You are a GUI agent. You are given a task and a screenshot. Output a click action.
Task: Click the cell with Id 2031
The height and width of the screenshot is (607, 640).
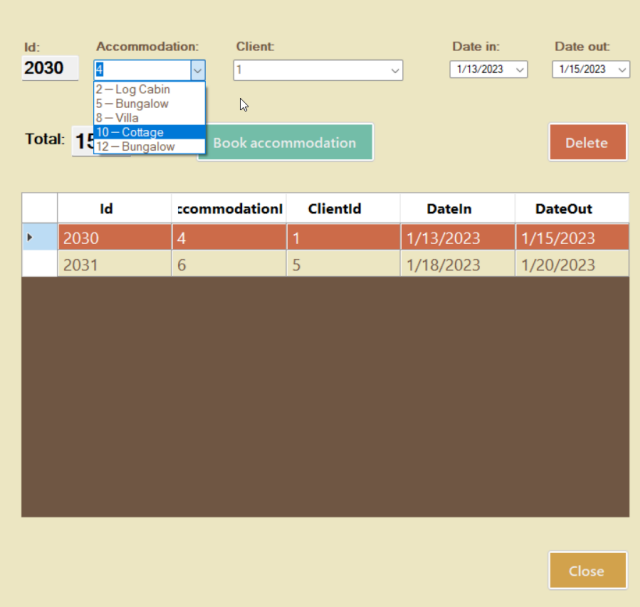(x=115, y=264)
